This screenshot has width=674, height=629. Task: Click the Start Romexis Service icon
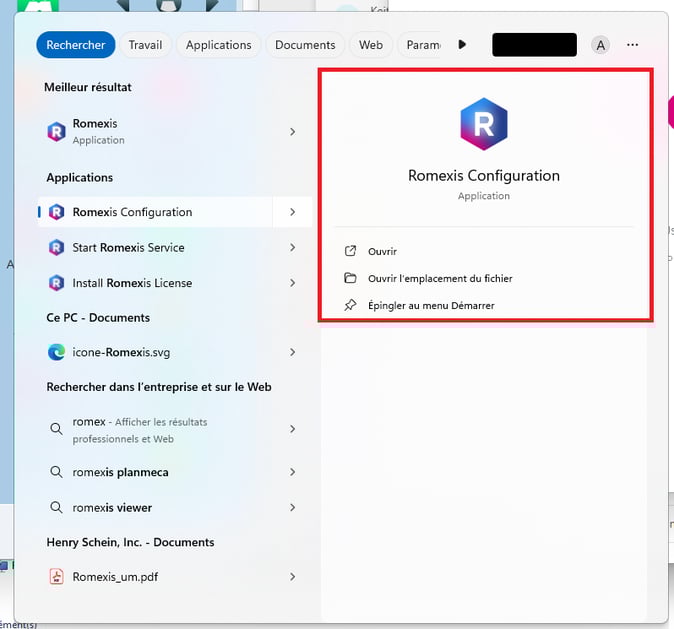56,247
